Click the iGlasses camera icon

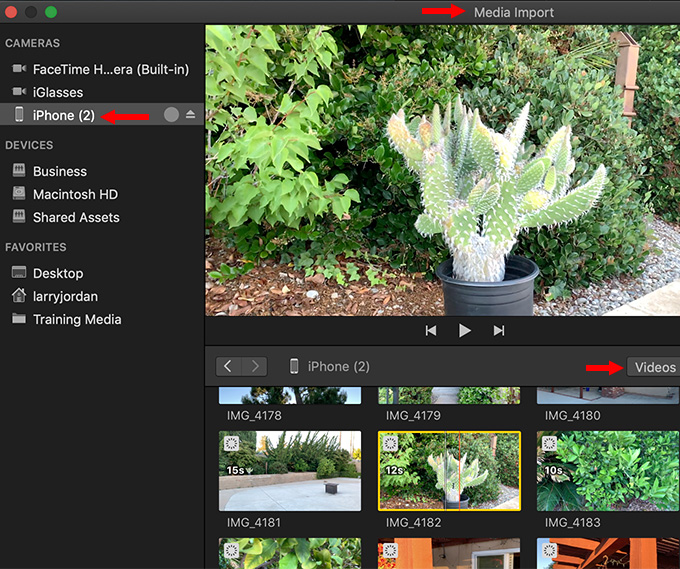19,91
